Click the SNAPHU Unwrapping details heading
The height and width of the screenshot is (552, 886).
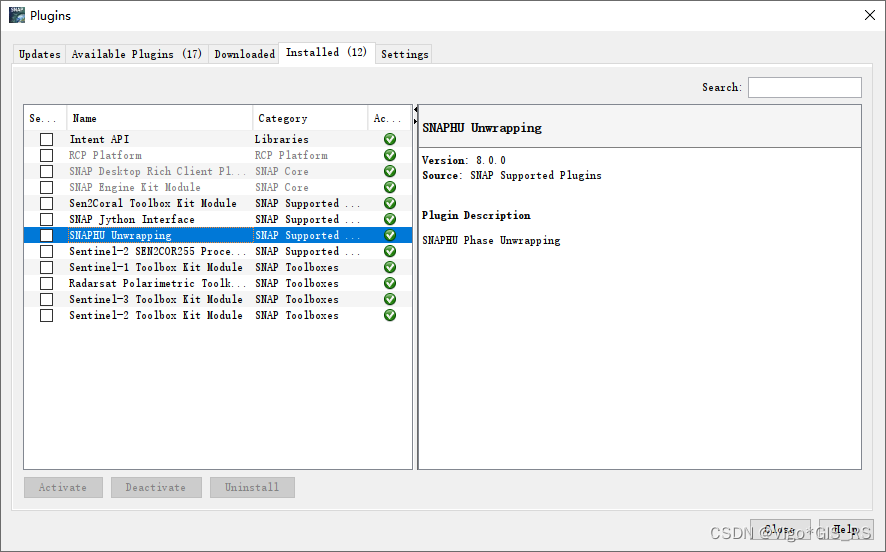(482, 128)
